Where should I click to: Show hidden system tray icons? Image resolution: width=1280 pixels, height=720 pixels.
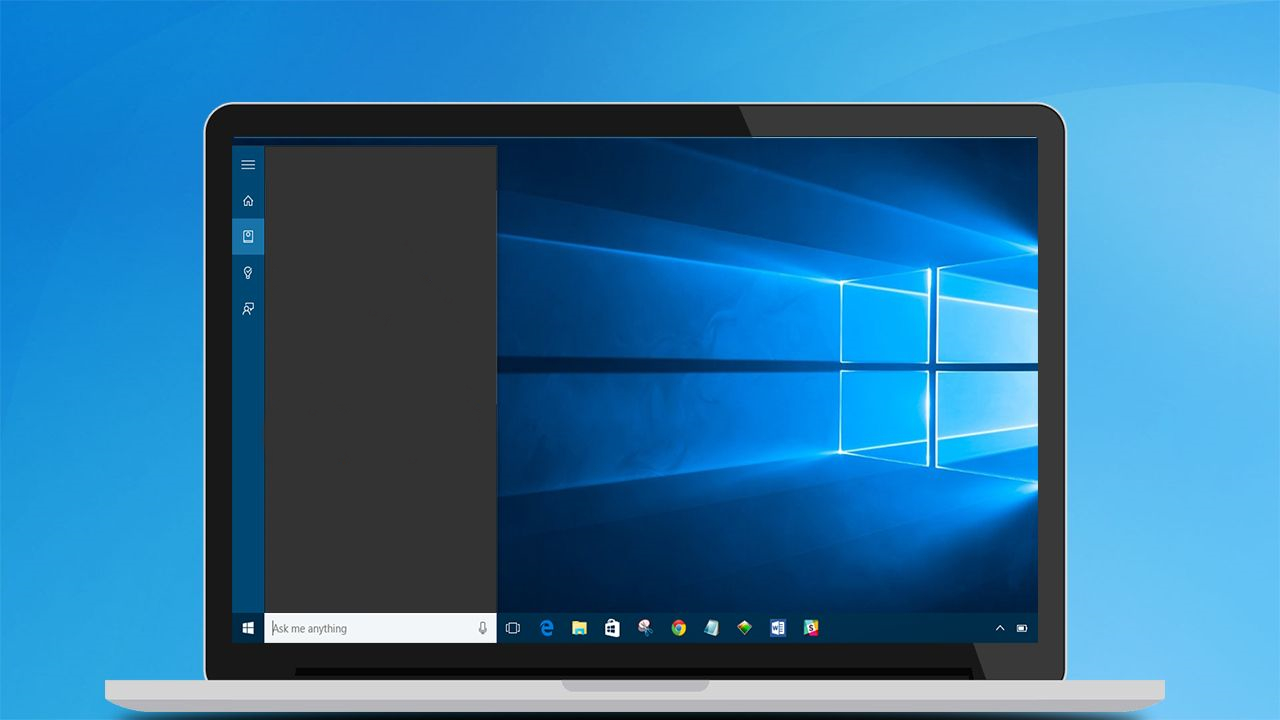[999, 628]
